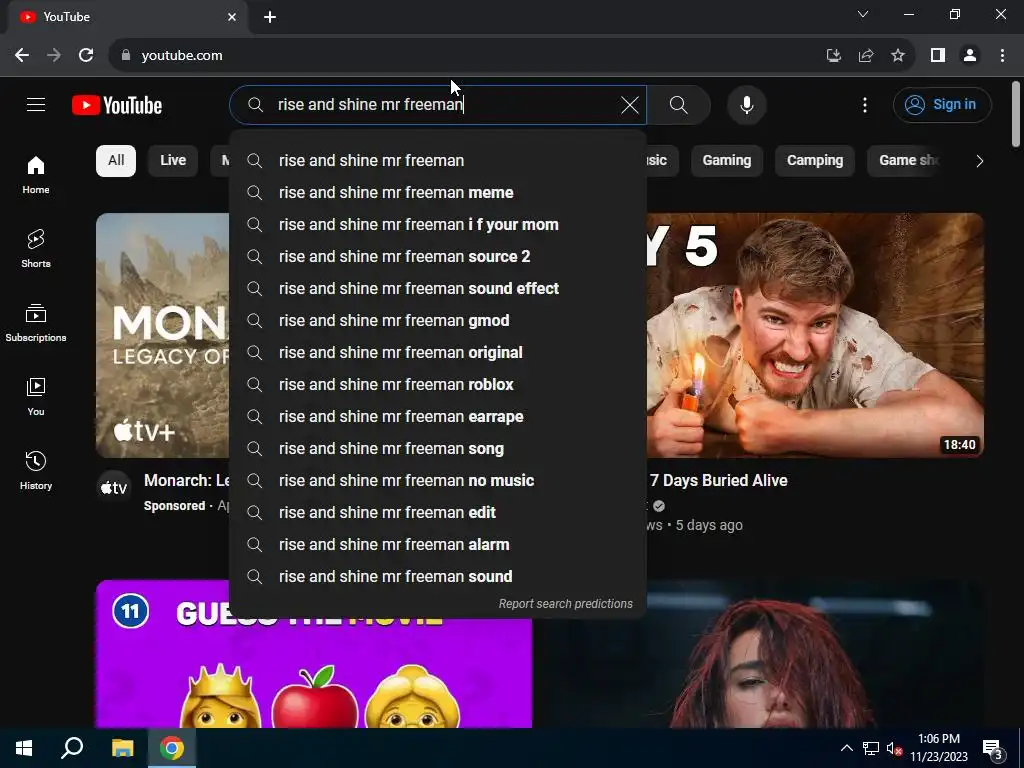Image resolution: width=1024 pixels, height=768 pixels.
Task: Choose the 'gmod' search suggestion
Action: pos(438,321)
